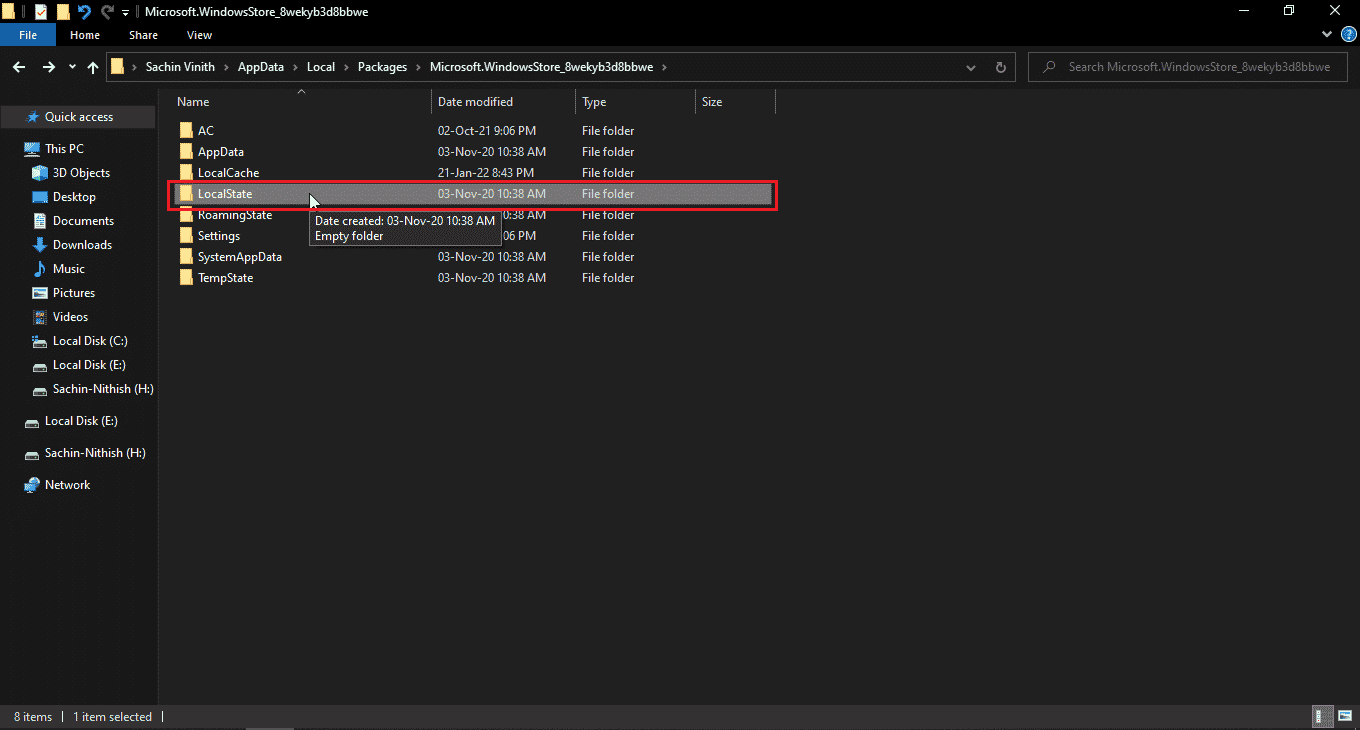The image size is (1360, 730).
Task: Select the LocalState folder
Action: point(472,194)
